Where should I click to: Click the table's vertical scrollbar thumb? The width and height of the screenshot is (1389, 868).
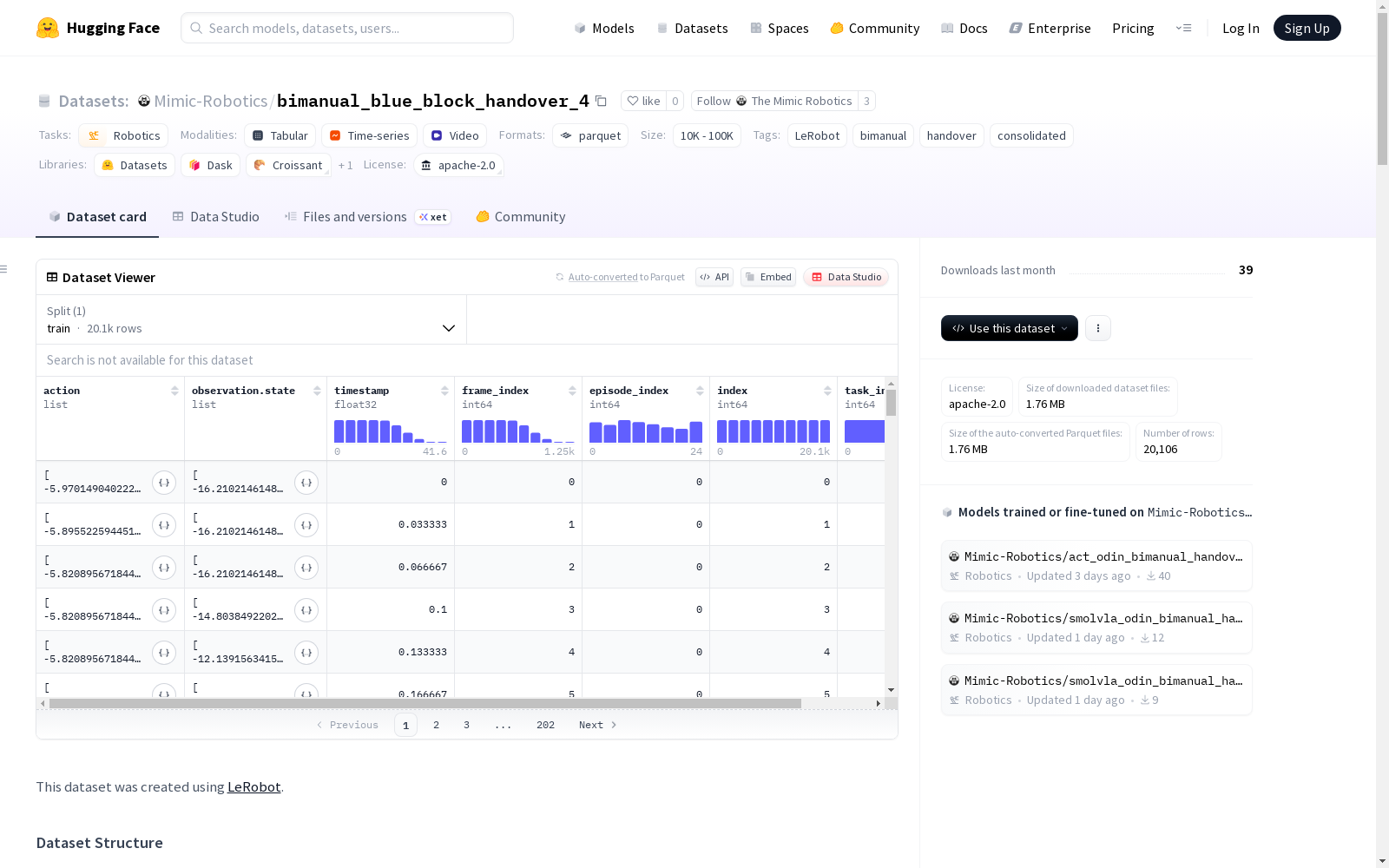click(891, 403)
